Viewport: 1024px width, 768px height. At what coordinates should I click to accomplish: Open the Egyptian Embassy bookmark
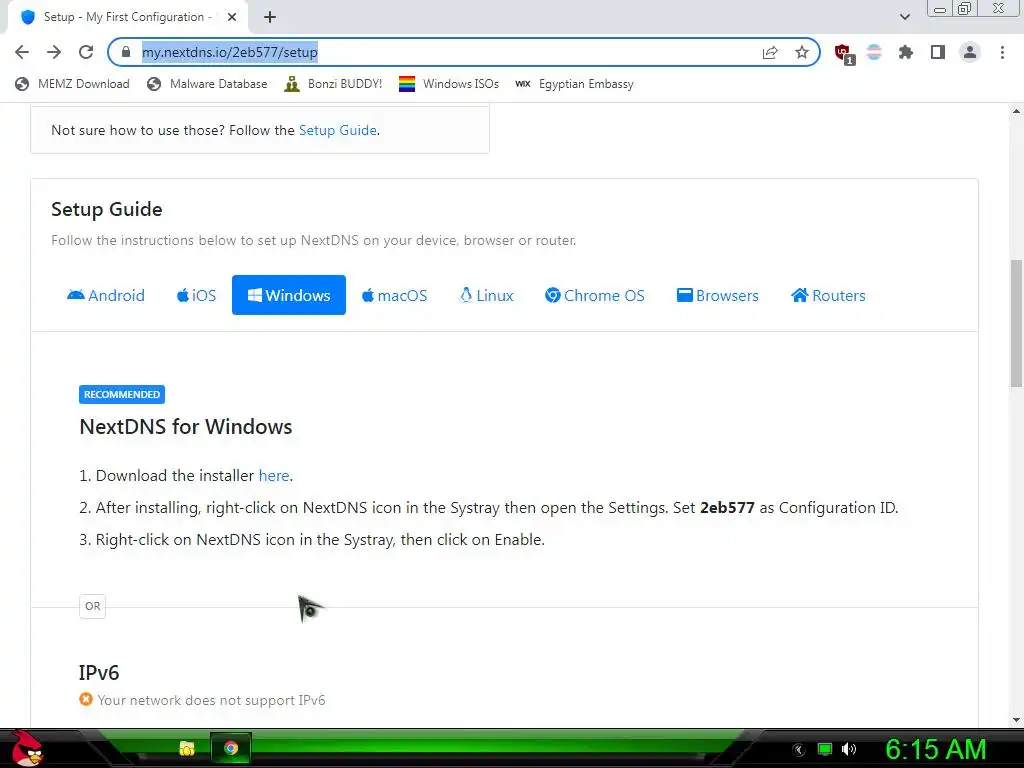pyautogui.click(x=574, y=84)
